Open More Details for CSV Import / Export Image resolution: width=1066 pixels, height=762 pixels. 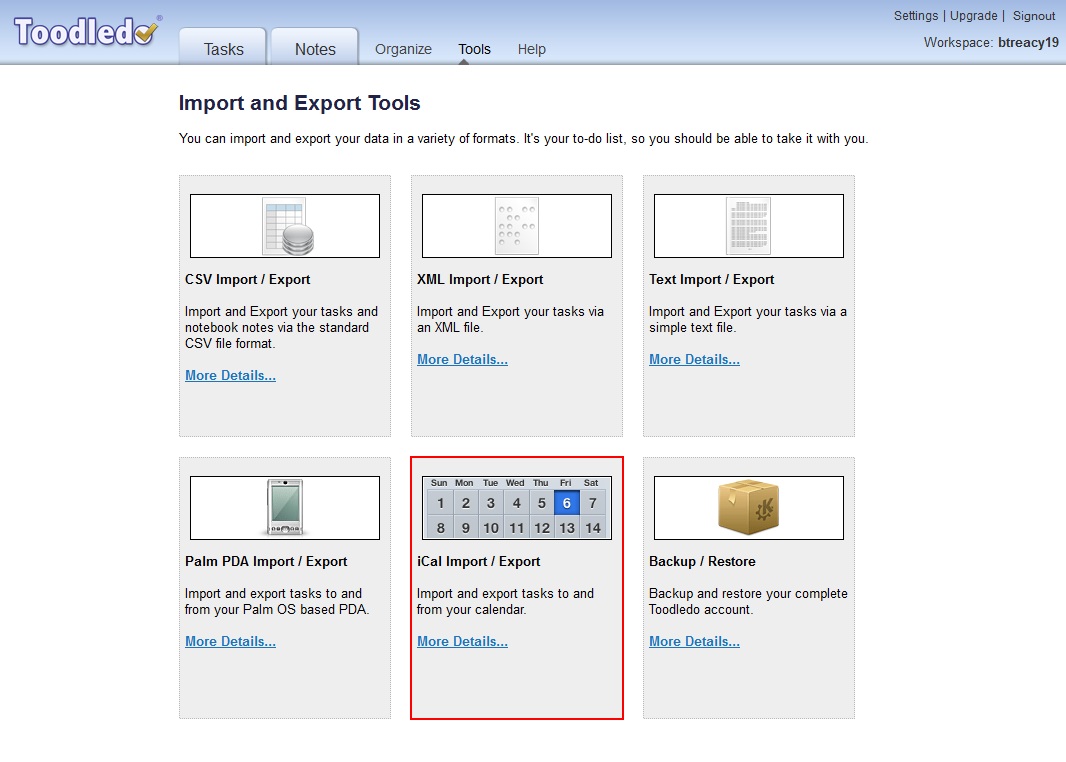pyautogui.click(x=230, y=375)
